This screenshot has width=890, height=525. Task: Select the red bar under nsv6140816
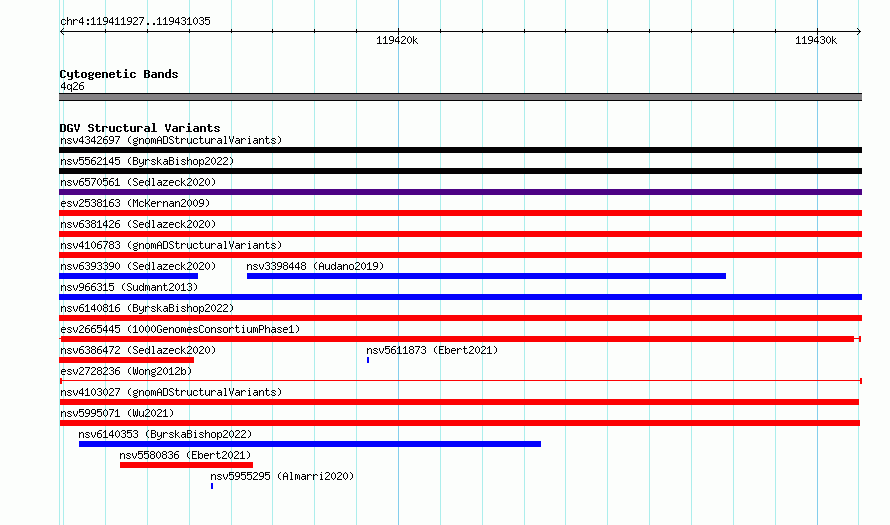tap(460, 318)
